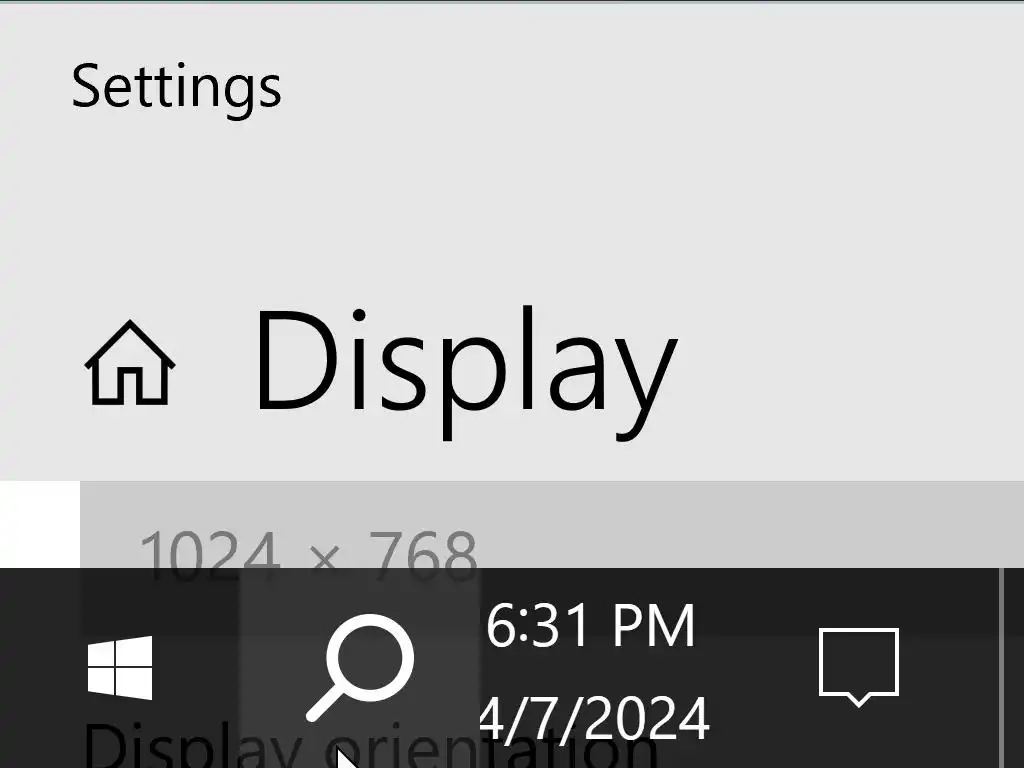
Task: Click the speech bubble notification button
Action: tap(859, 667)
